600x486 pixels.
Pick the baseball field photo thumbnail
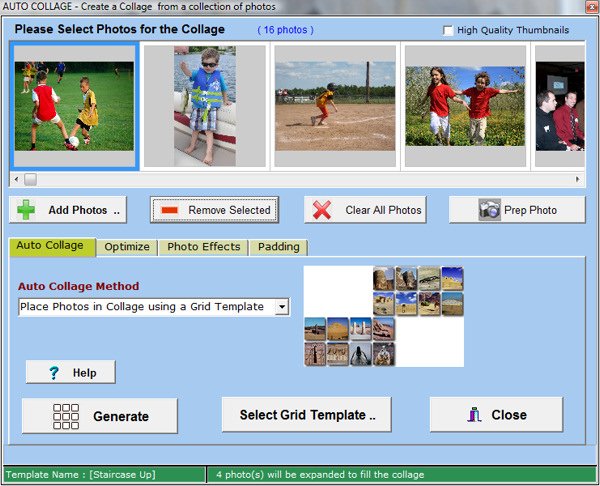coord(335,105)
